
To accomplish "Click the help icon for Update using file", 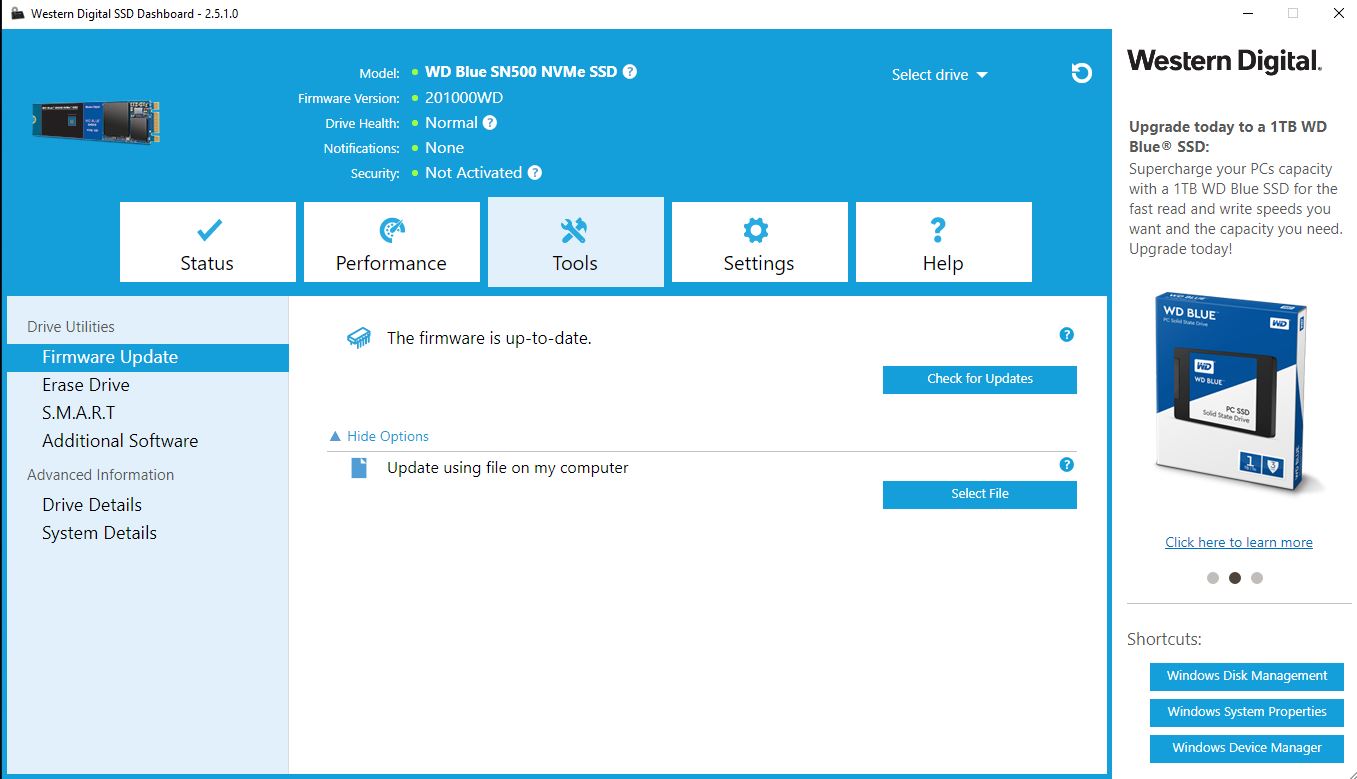I will [1066, 465].
